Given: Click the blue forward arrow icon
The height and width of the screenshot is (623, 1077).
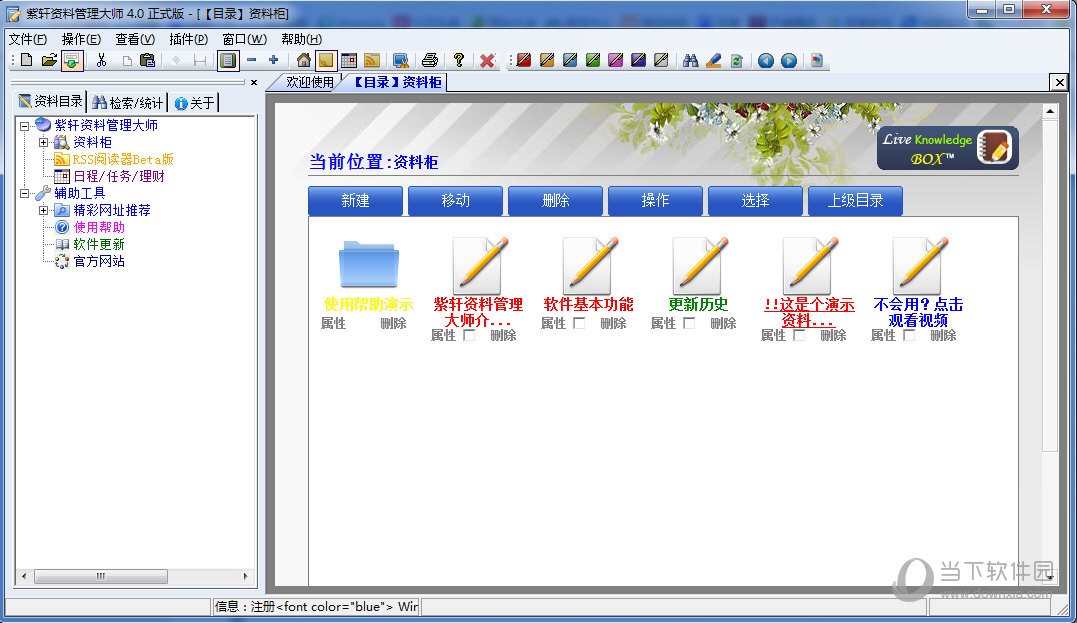Looking at the screenshot, I should click(789, 60).
